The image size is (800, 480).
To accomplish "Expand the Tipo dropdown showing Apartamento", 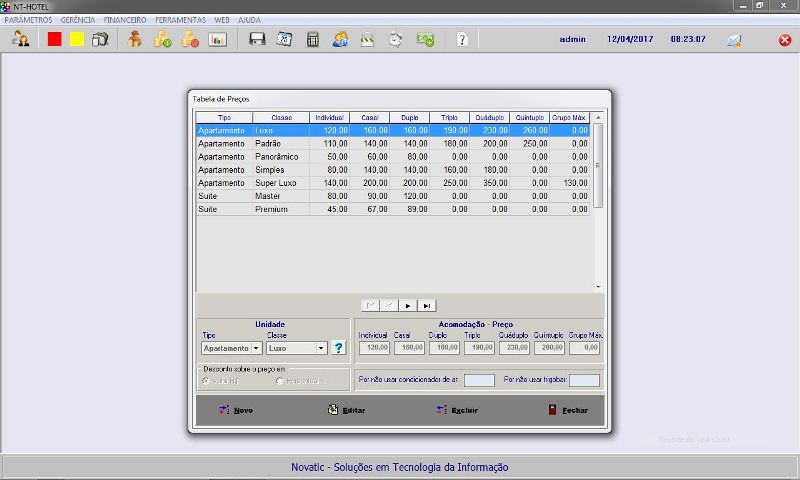I will click(257, 348).
